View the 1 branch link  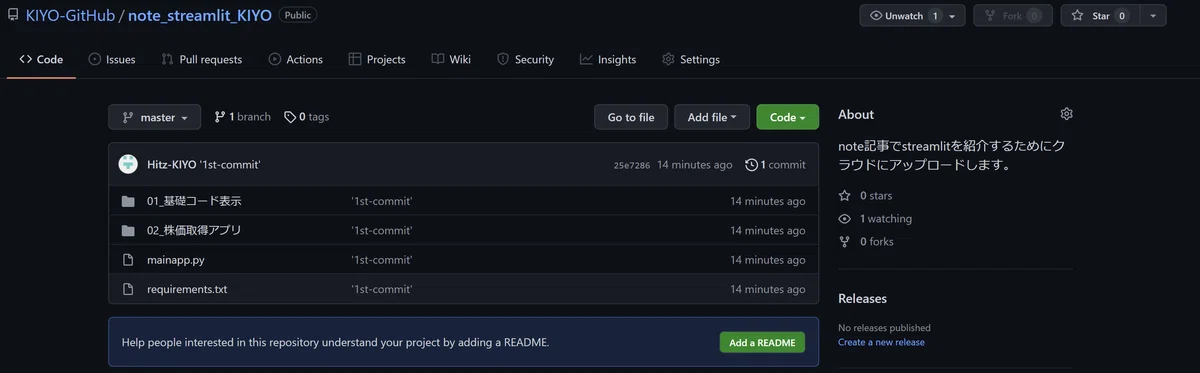pos(242,117)
